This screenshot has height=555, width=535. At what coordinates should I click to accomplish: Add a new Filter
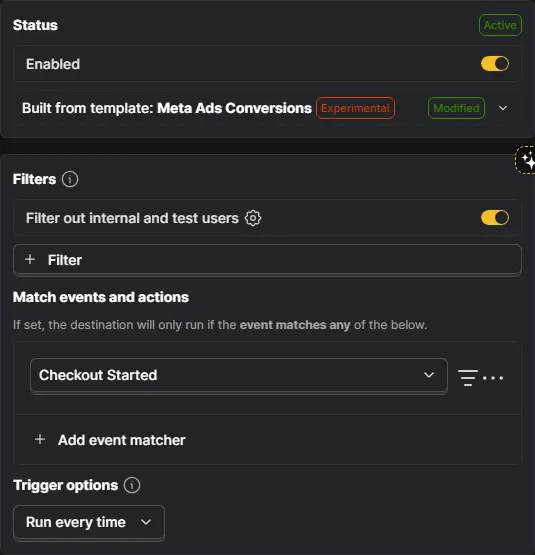pyautogui.click(x=267, y=259)
